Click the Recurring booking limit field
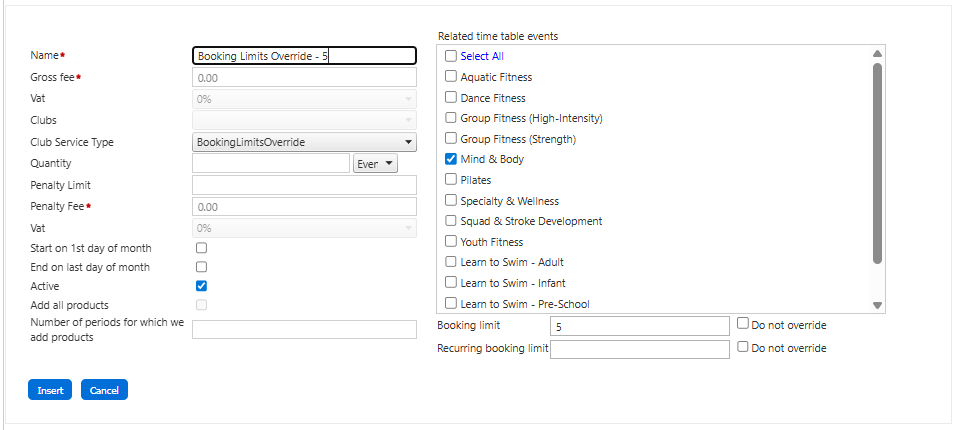 tap(640, 349)
